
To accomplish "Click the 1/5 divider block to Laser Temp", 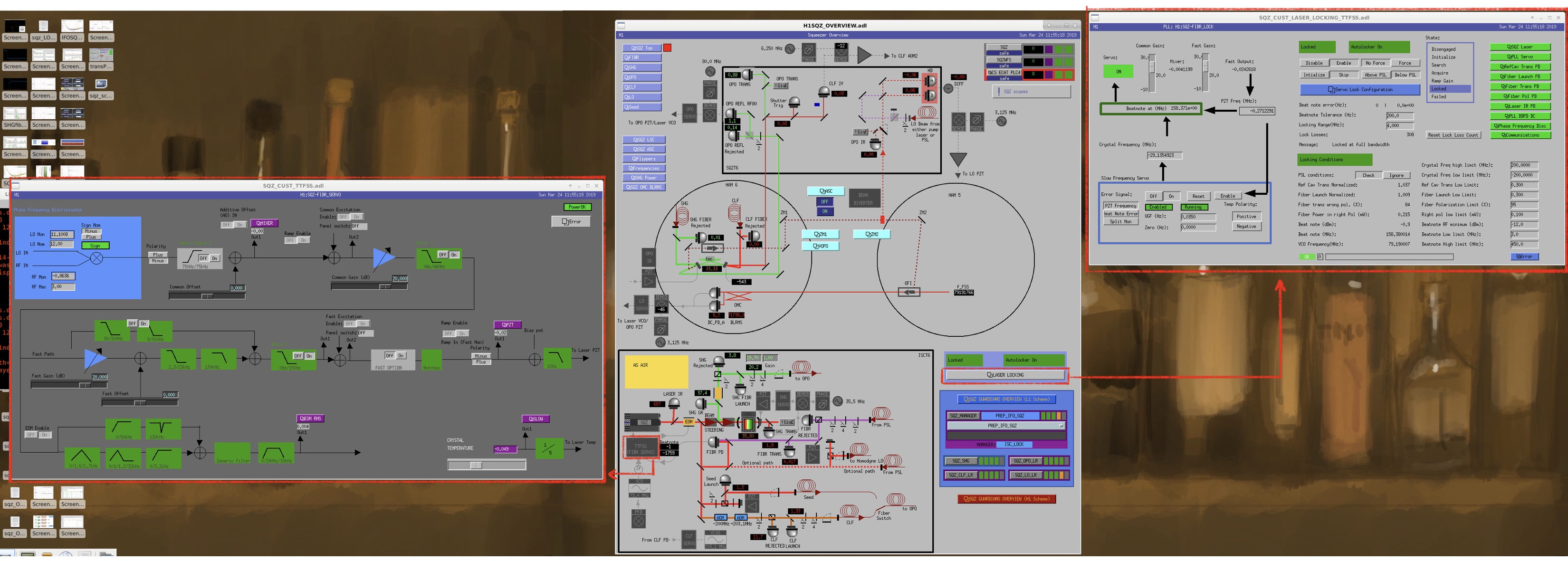I will (x=549, y=449).
